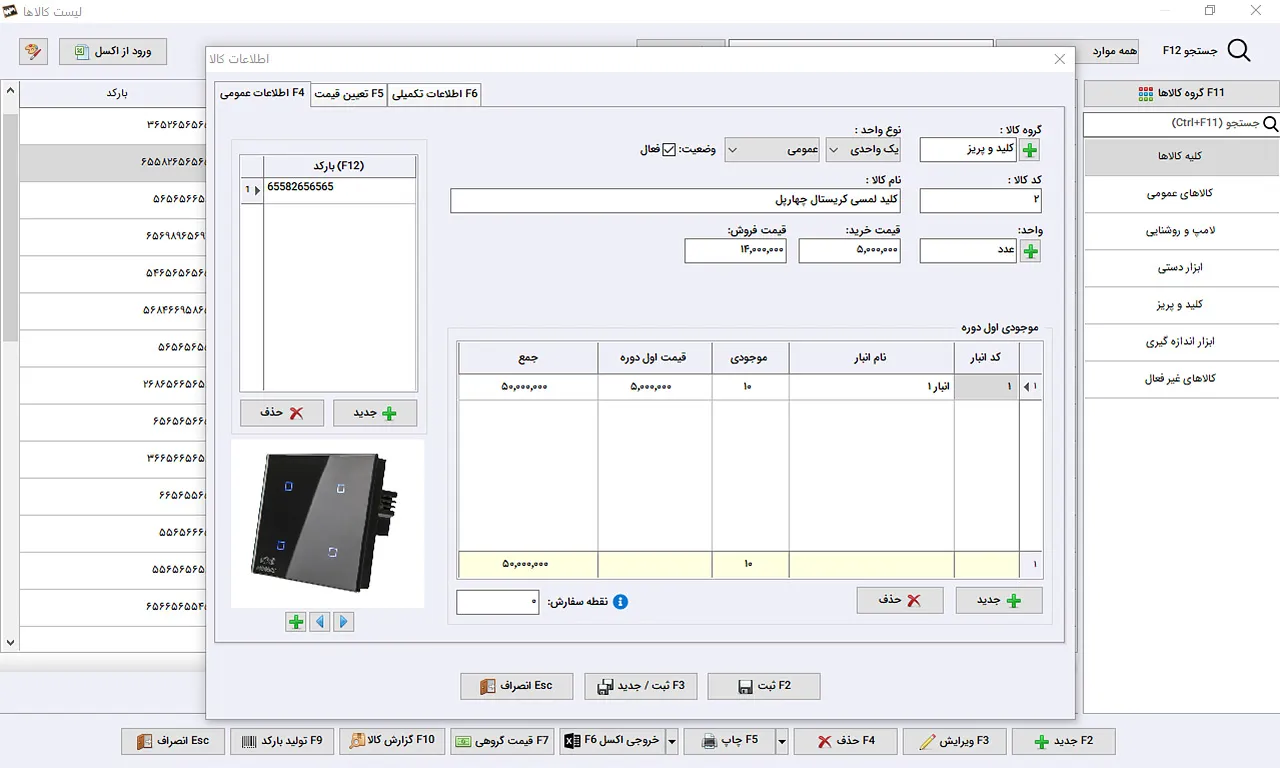Create new item with F2 جدید button

click(1063, 741)
